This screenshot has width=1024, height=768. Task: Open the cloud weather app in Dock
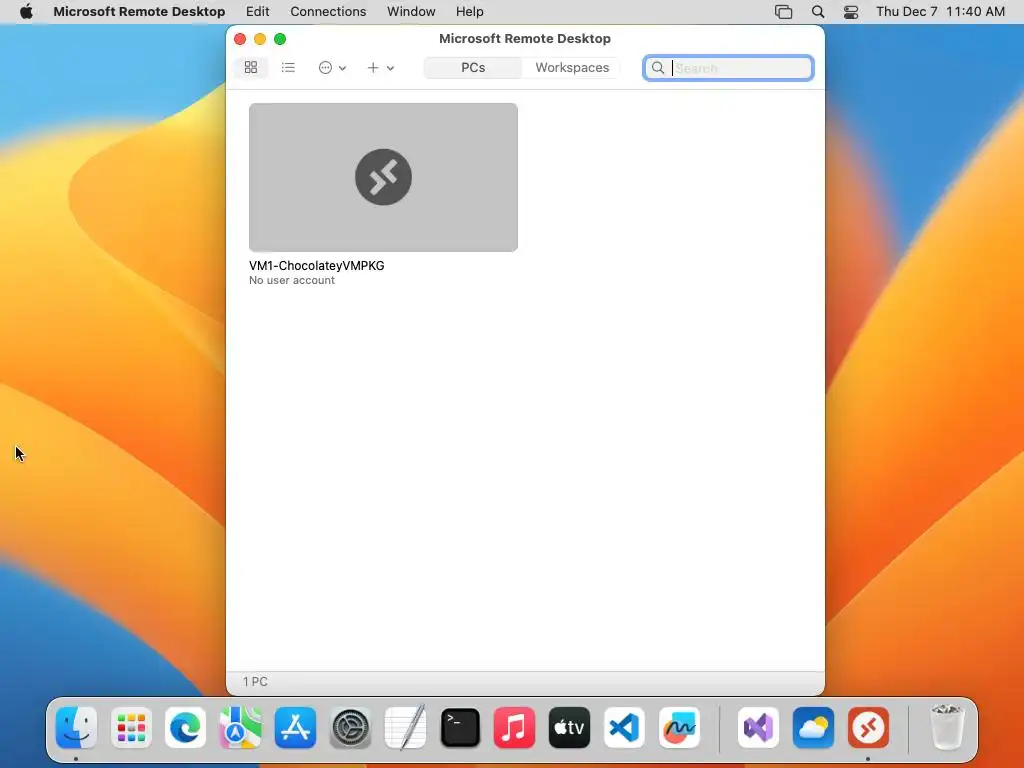click(x=813, y=728)
